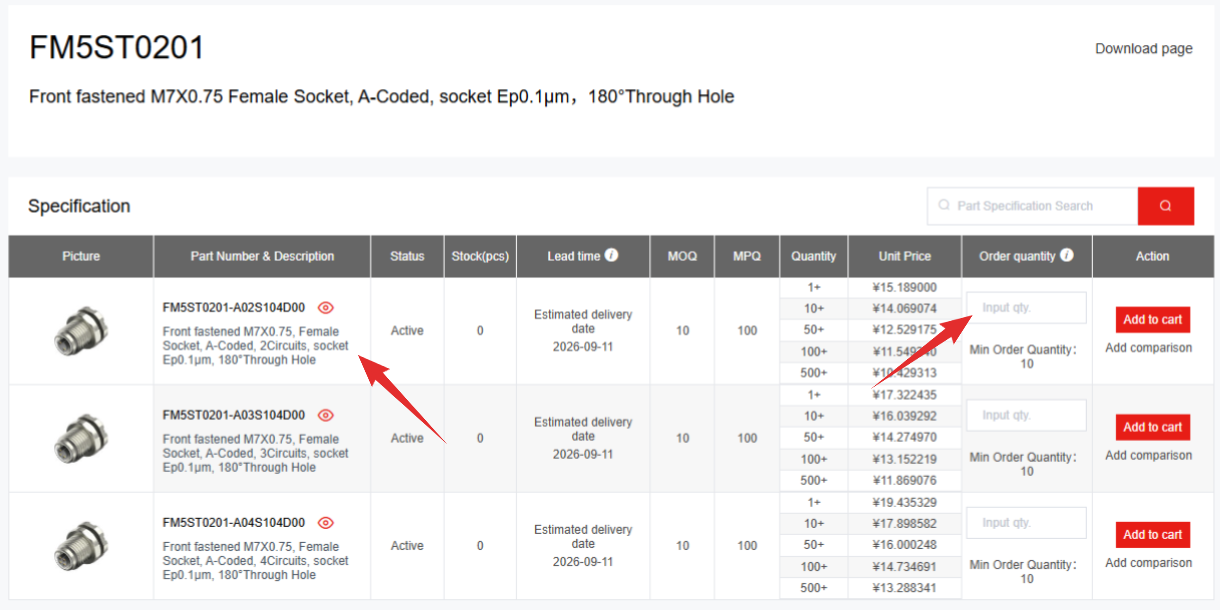Click eye icon beside FM5ST0201-A03S104D00

pos(326,415)
